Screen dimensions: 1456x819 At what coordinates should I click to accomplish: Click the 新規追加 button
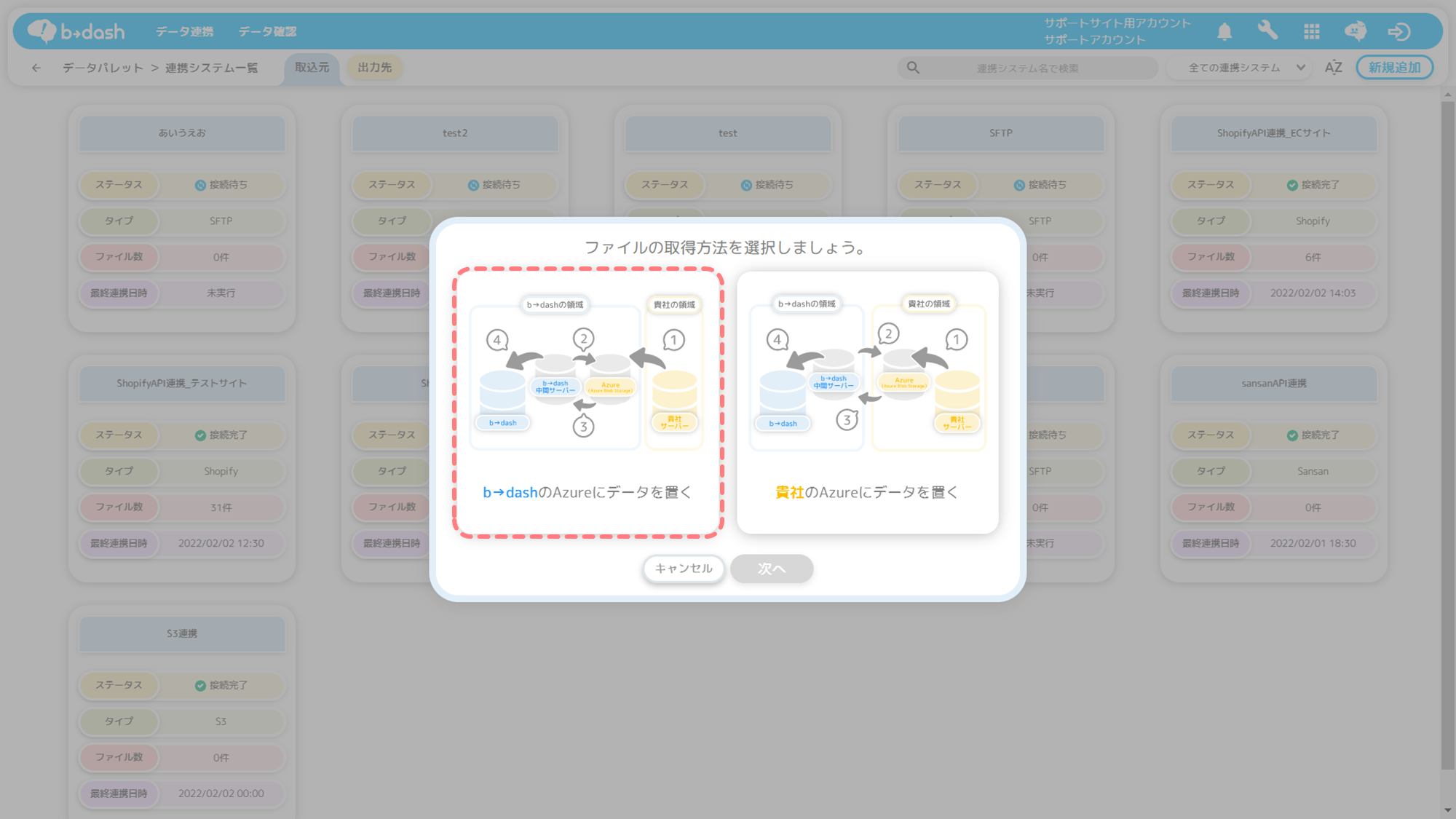(x=1394, y=67)
